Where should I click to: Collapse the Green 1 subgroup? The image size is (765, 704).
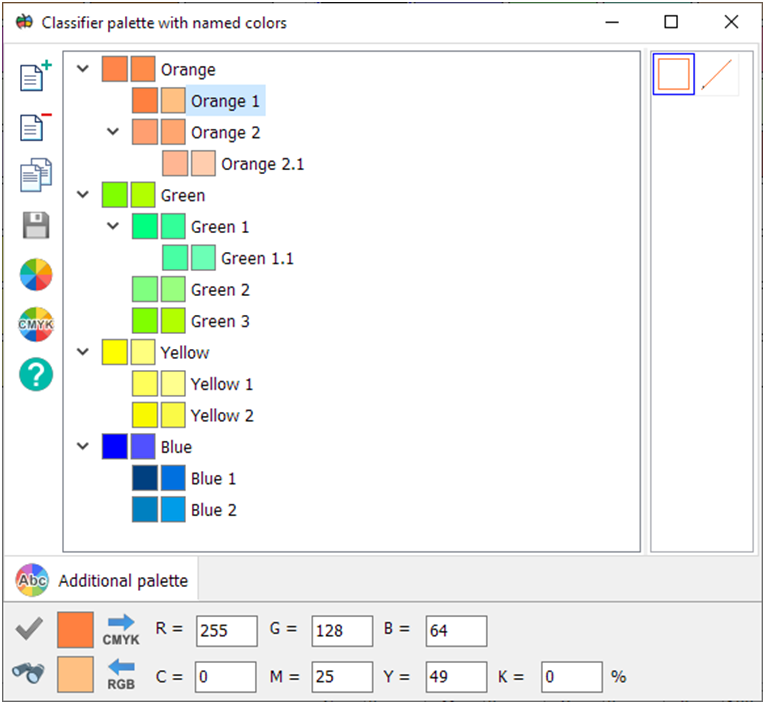(113, 227)
